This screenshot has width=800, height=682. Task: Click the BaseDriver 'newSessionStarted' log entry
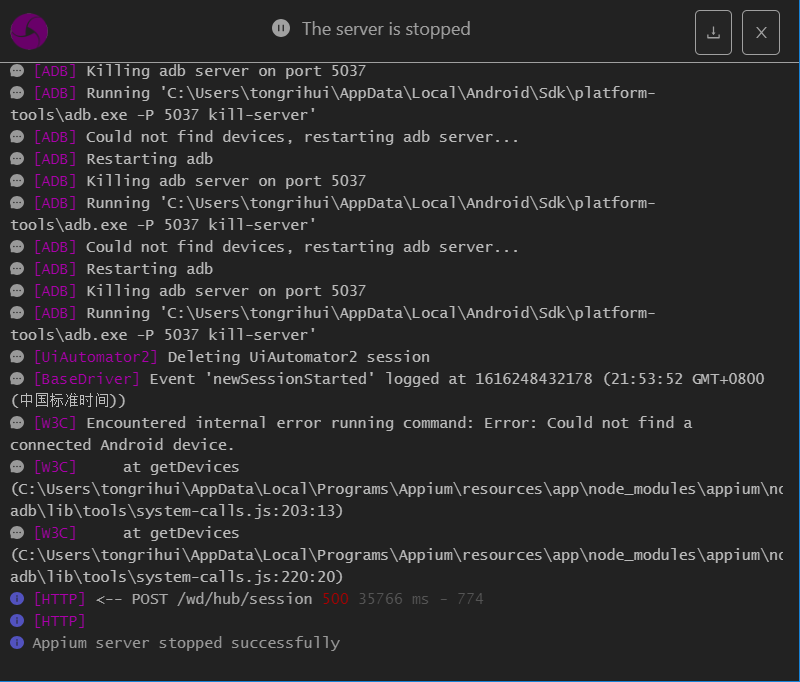coord(387,389)
